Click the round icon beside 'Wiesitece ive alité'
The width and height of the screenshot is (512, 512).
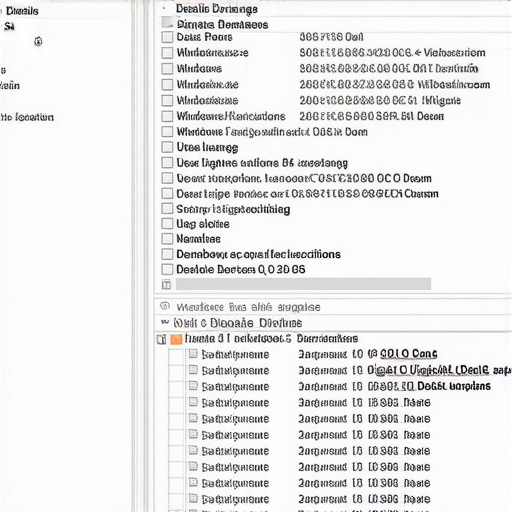(x=165, y=306)
